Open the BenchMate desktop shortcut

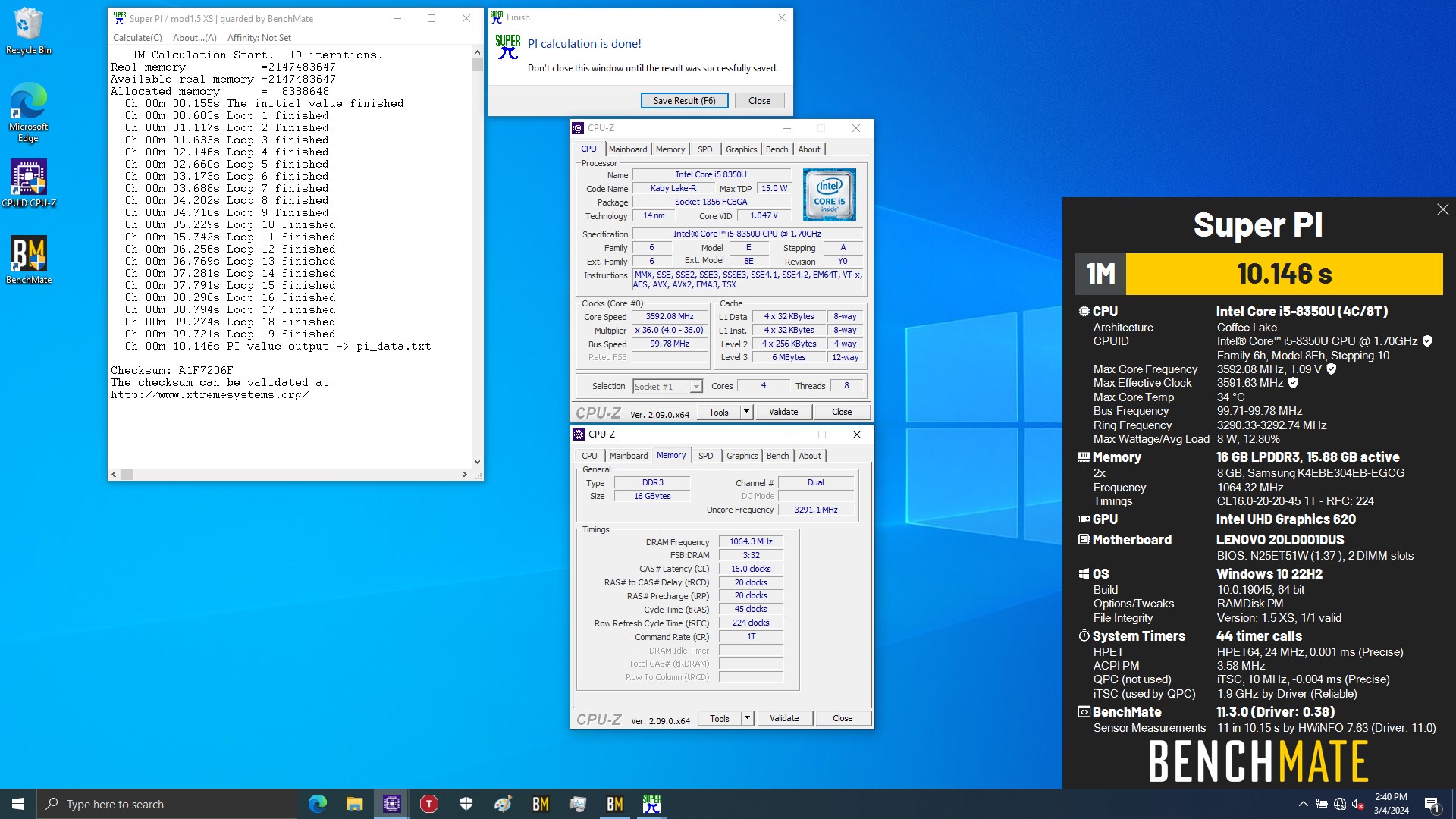click(x=29, y=259)
